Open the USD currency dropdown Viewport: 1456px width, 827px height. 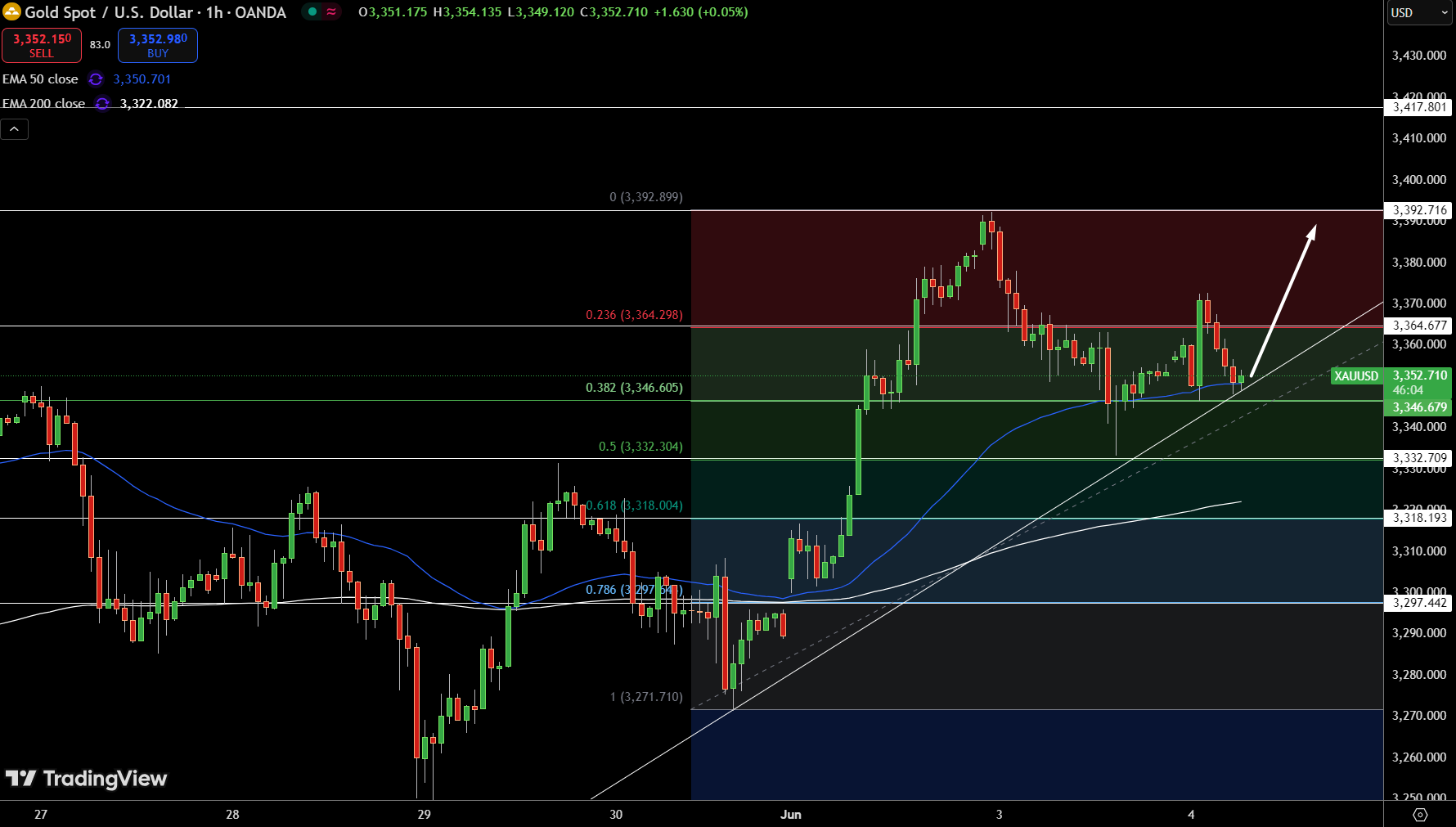pos(1419,13)
